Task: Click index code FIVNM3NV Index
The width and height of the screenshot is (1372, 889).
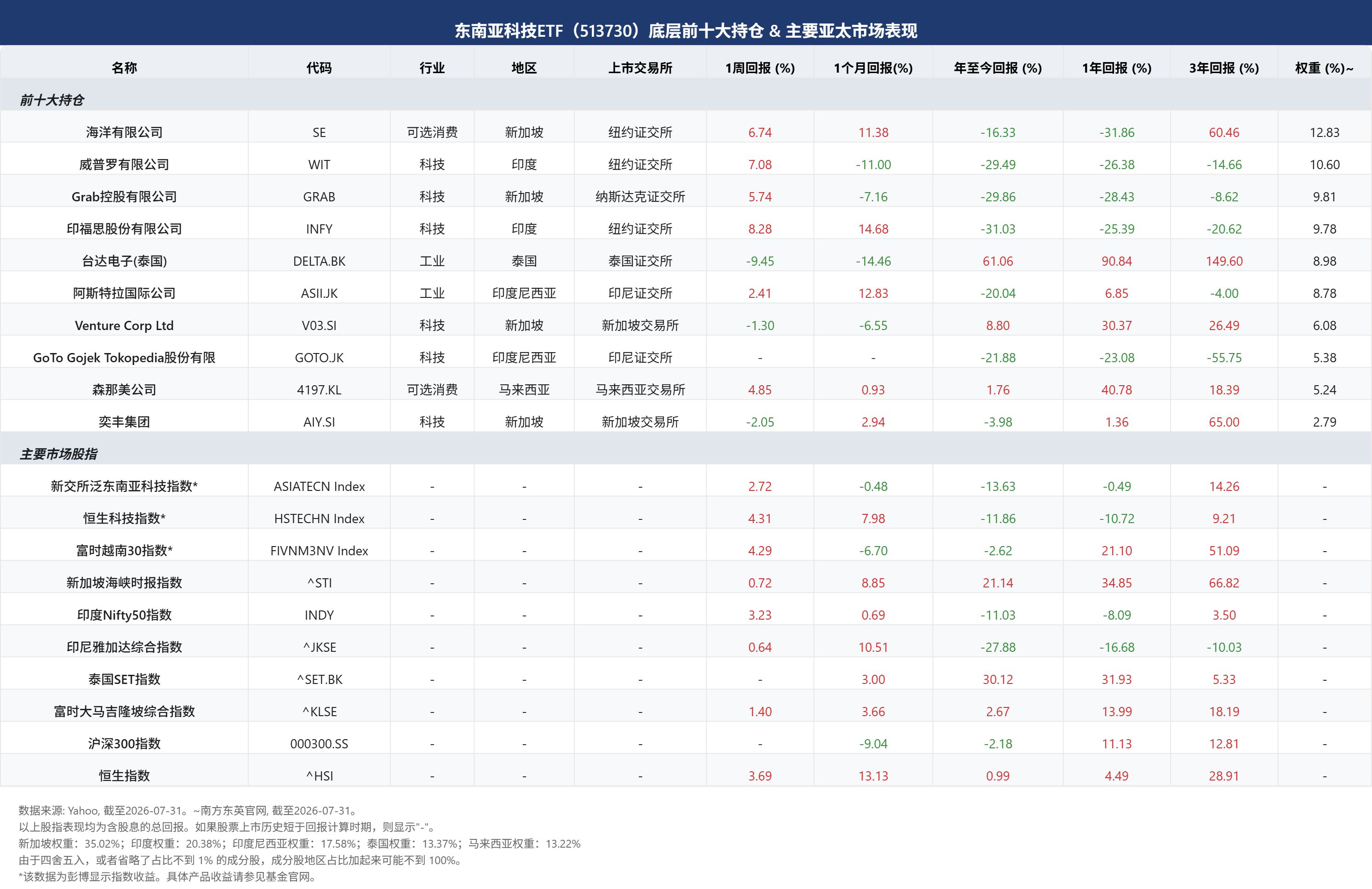Action: pyautogui.click(x=319, y=552)
